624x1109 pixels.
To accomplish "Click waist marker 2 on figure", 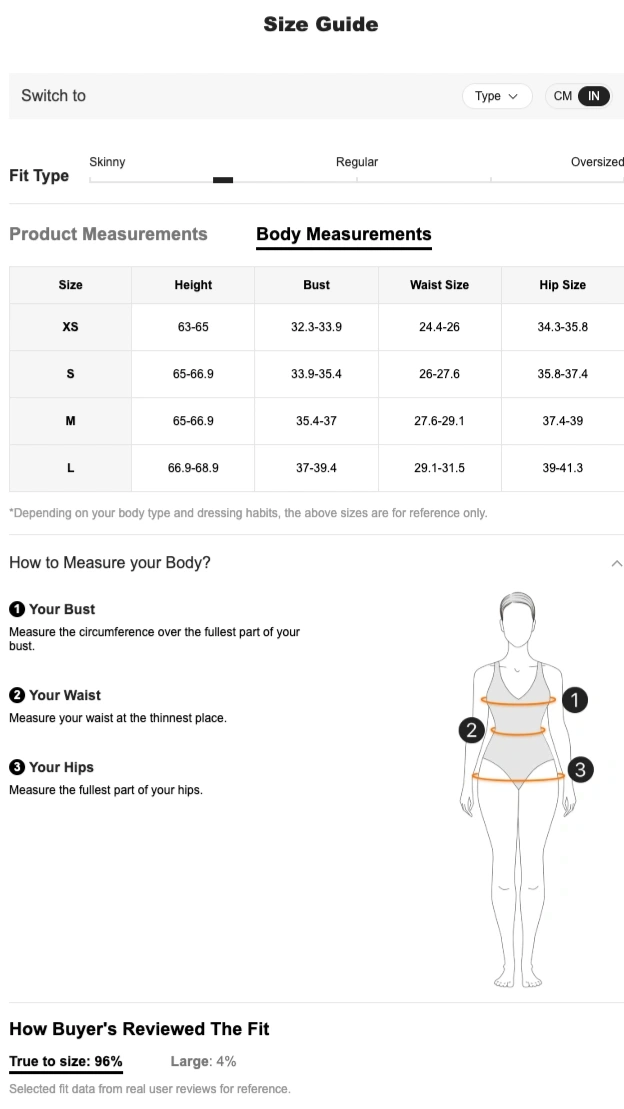I will coord(472,730).
